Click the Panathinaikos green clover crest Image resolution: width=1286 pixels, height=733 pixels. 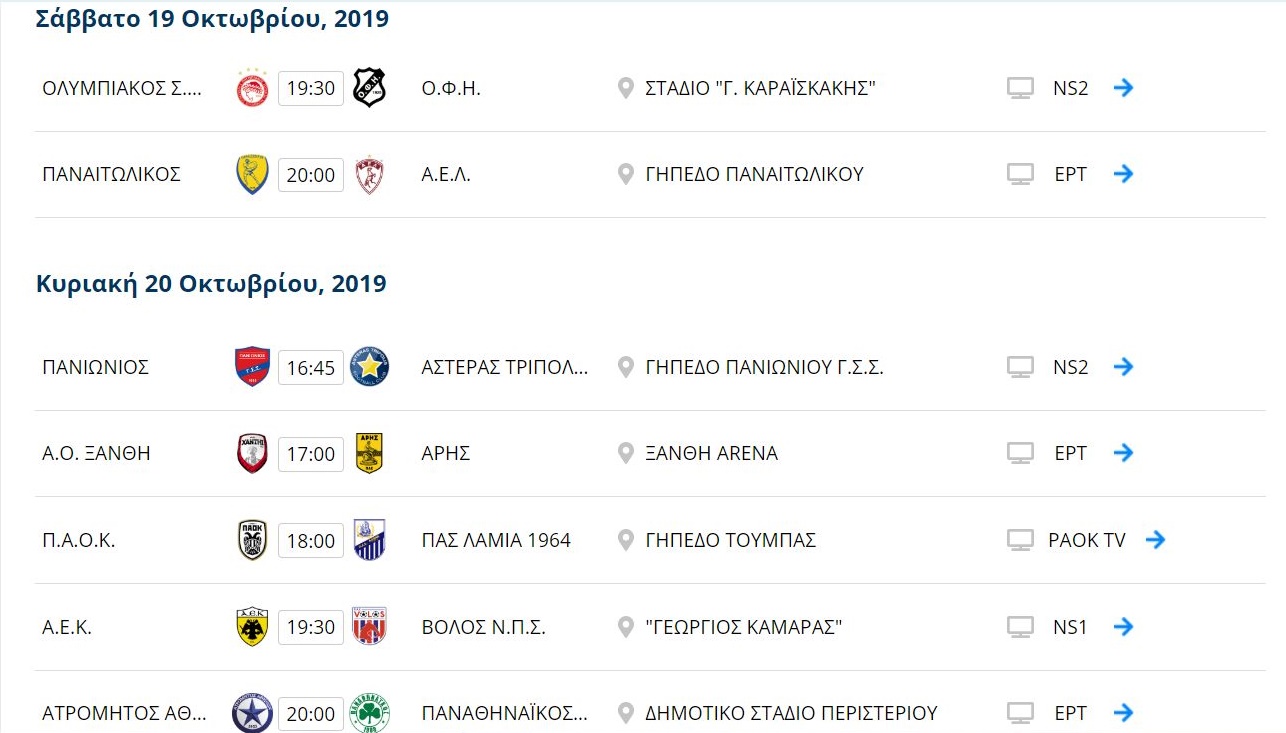coord(369,713)
